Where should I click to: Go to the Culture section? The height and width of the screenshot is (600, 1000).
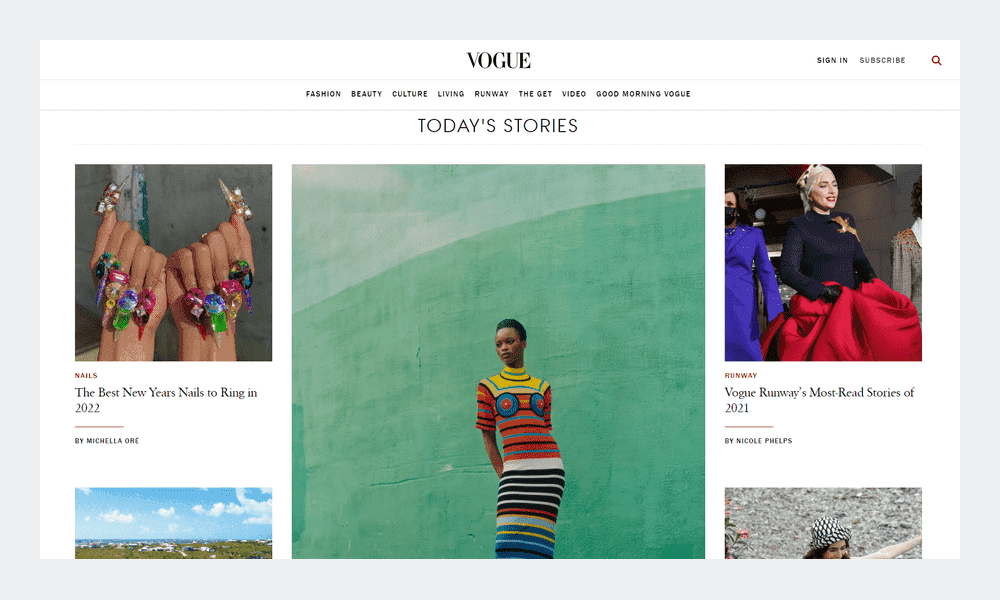click(410, 94)
